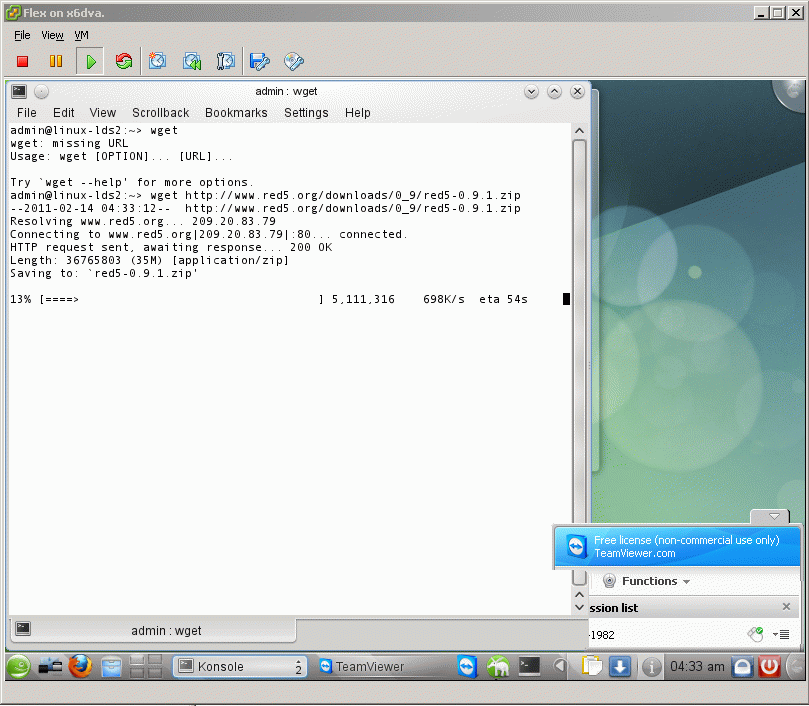Click the round button beside the Konsole title icon
The height and width of the screenshot is (706, 809).
41,92
